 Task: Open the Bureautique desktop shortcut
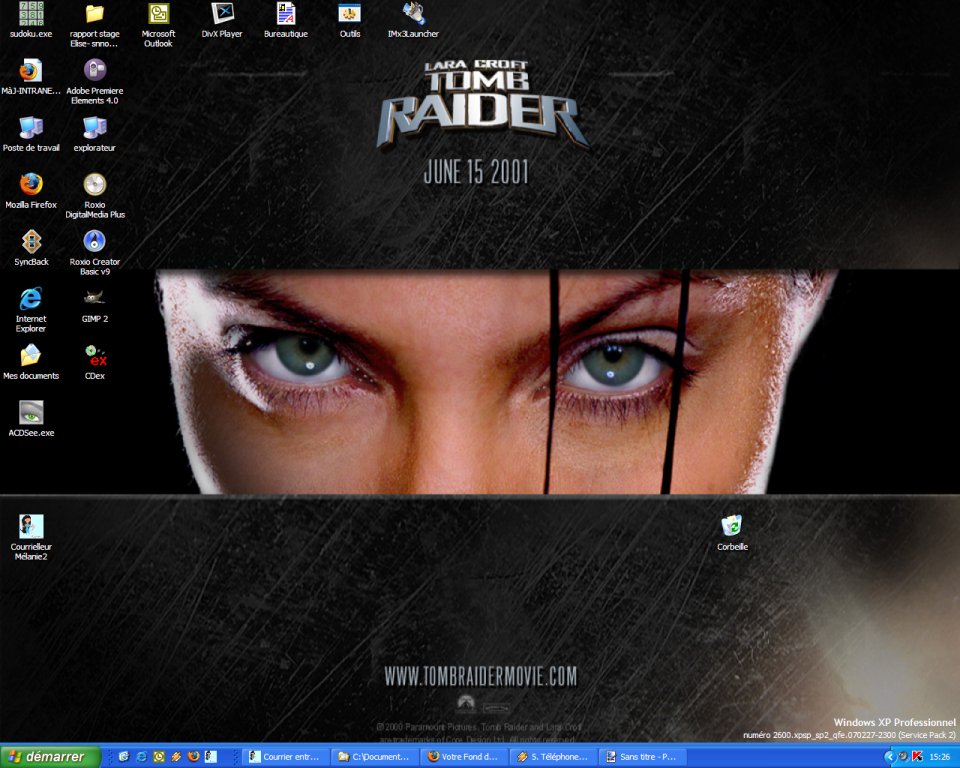(x=286, y=20)
